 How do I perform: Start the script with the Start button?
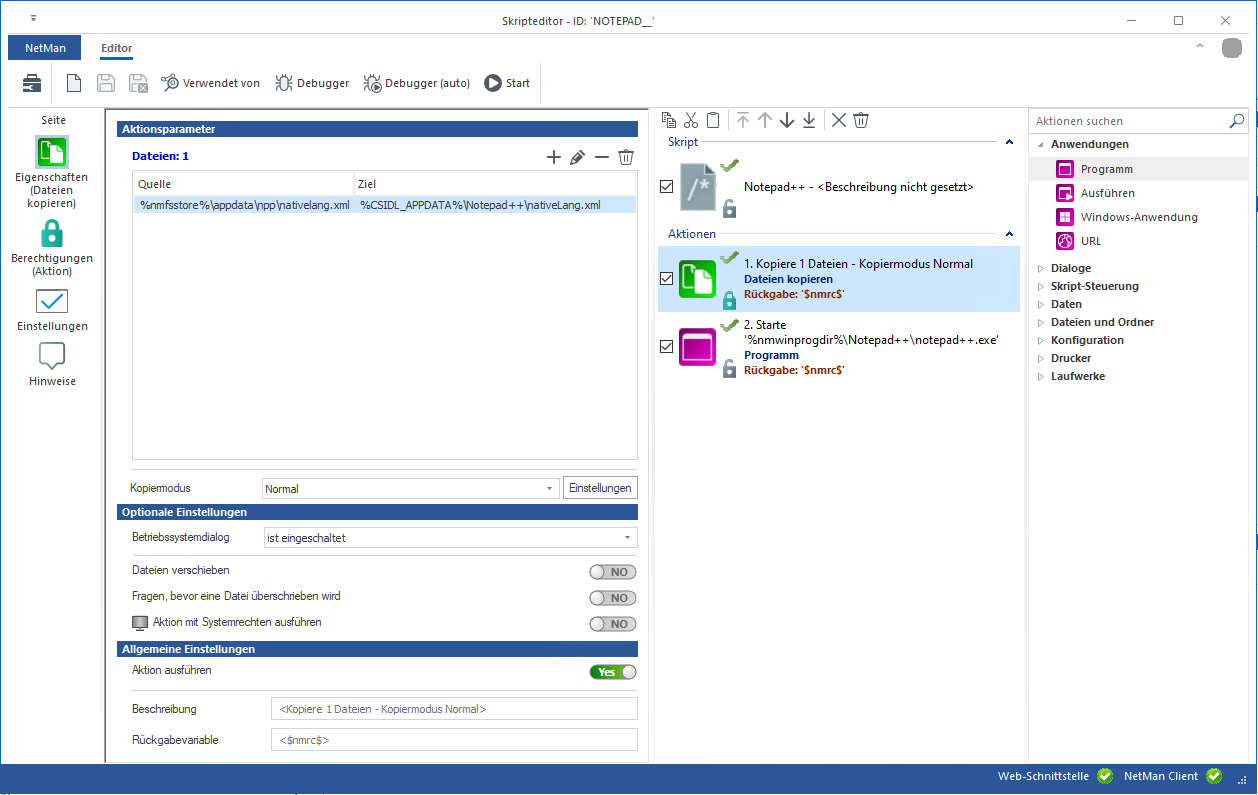(x=507, y=83)
